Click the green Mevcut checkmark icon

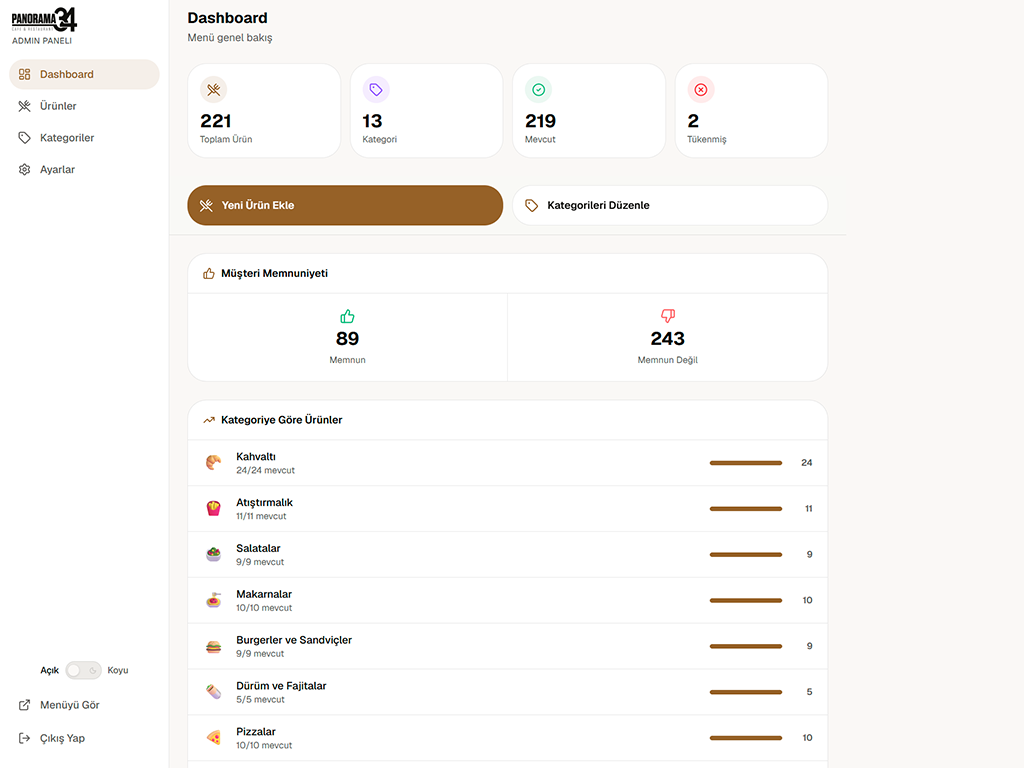tap(539, 89)
